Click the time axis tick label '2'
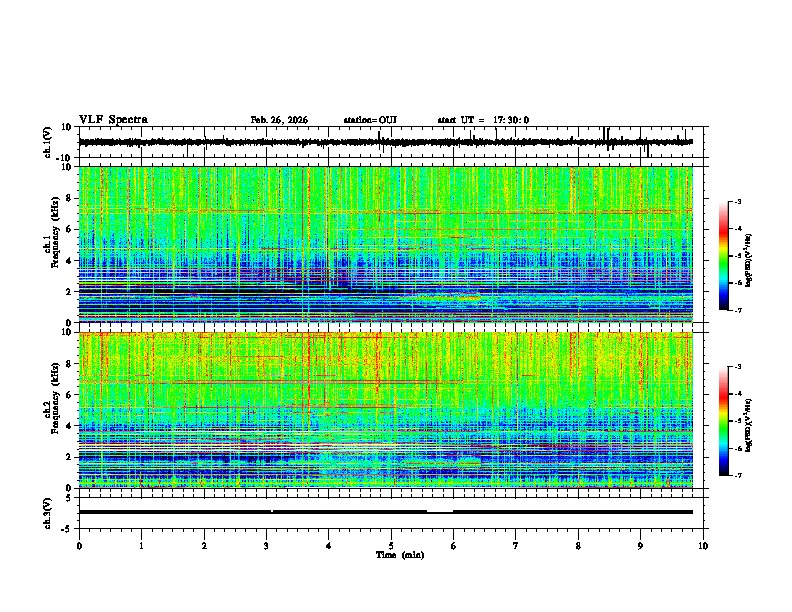The image size is (792, 612). (x=204, y=546)
